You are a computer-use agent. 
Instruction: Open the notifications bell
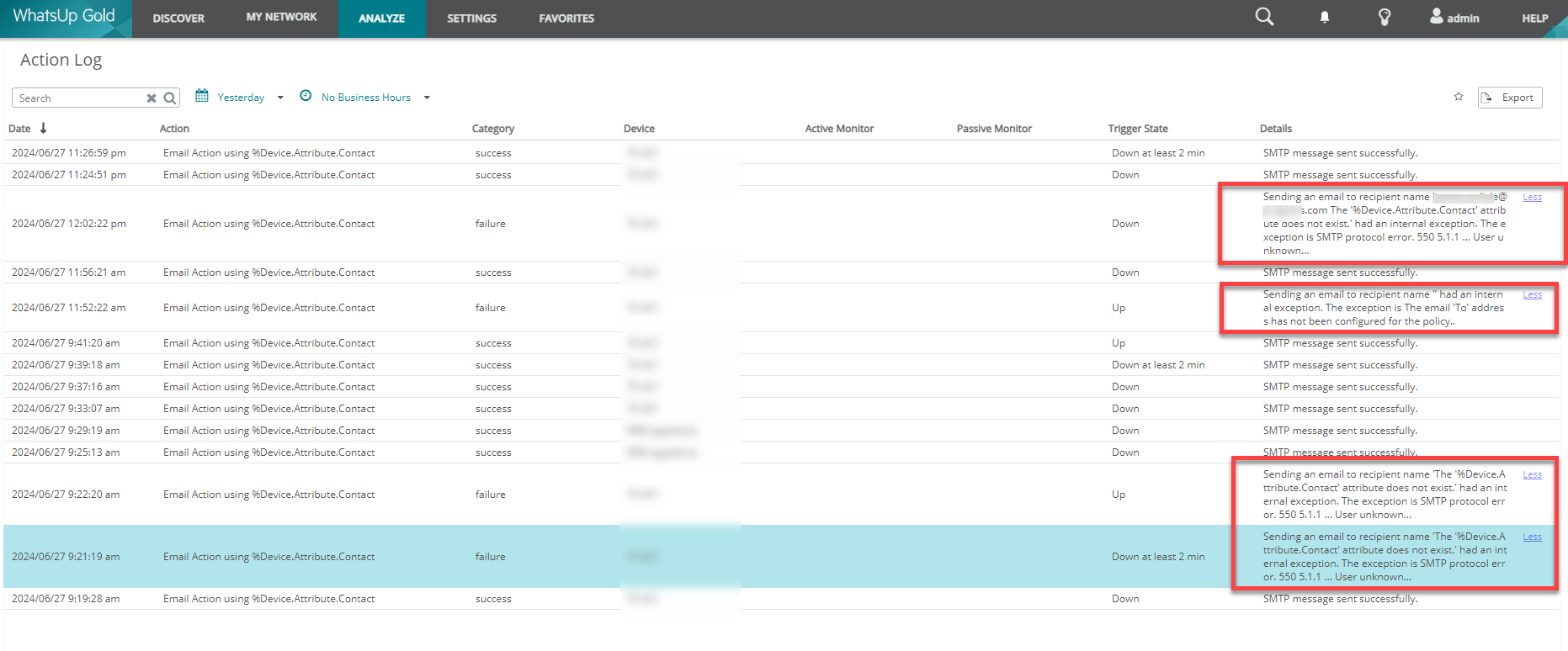click(1325, 18)
